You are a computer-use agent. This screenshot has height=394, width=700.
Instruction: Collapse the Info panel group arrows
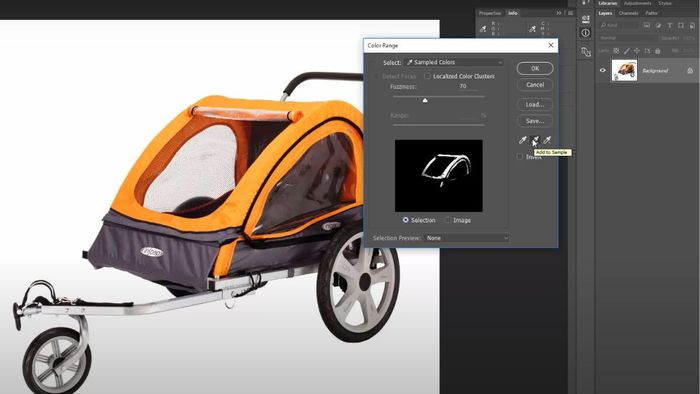(559, 13)
